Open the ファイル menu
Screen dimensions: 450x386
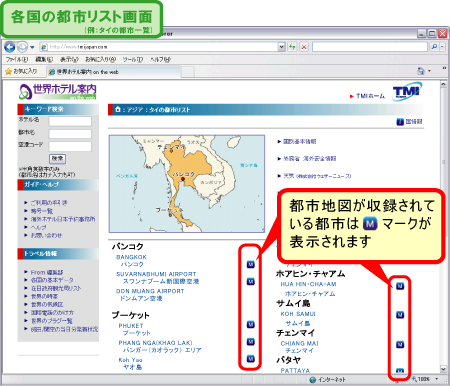[17, 60]
